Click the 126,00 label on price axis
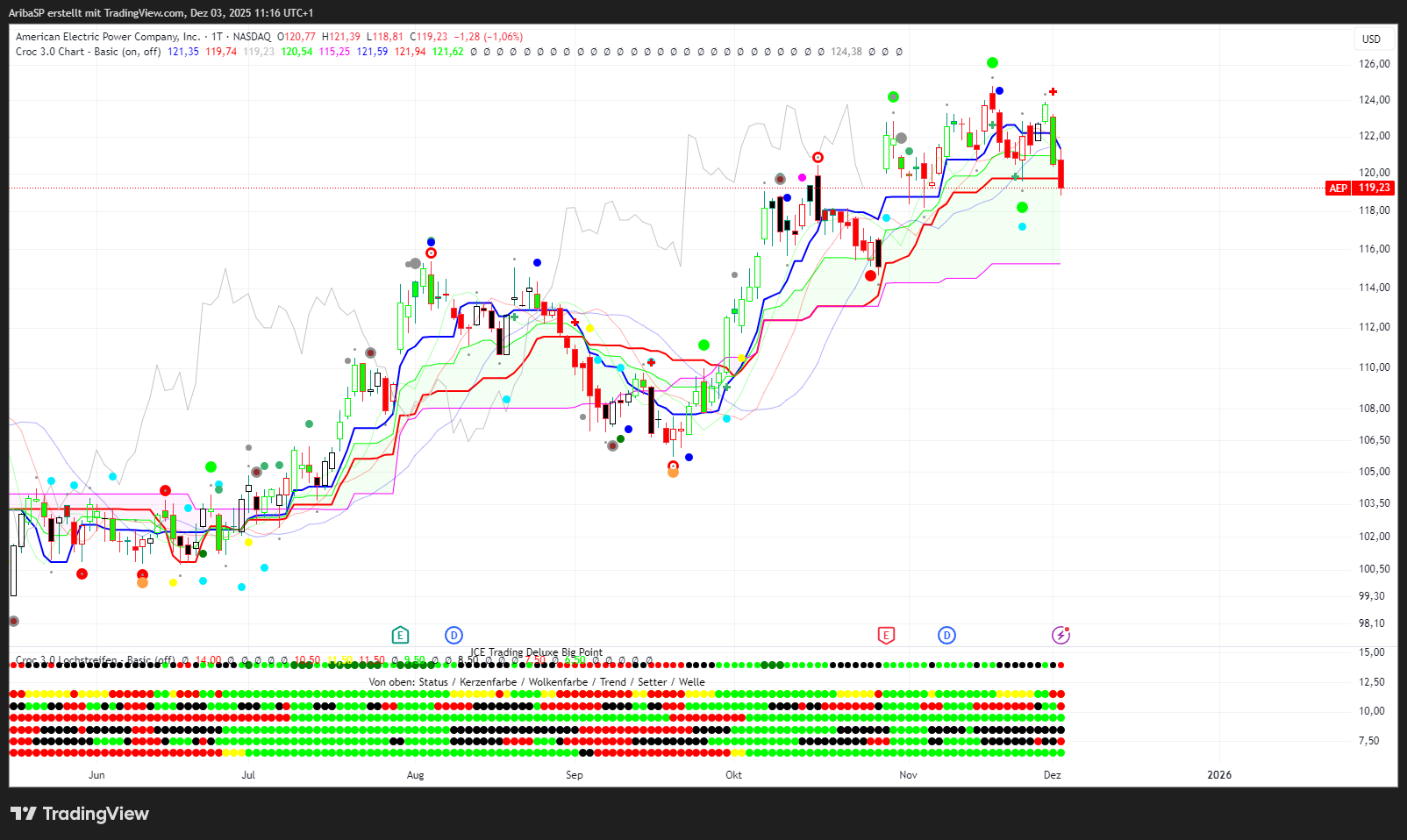Screen dimensions: 1407x840 coord(1374,64)
